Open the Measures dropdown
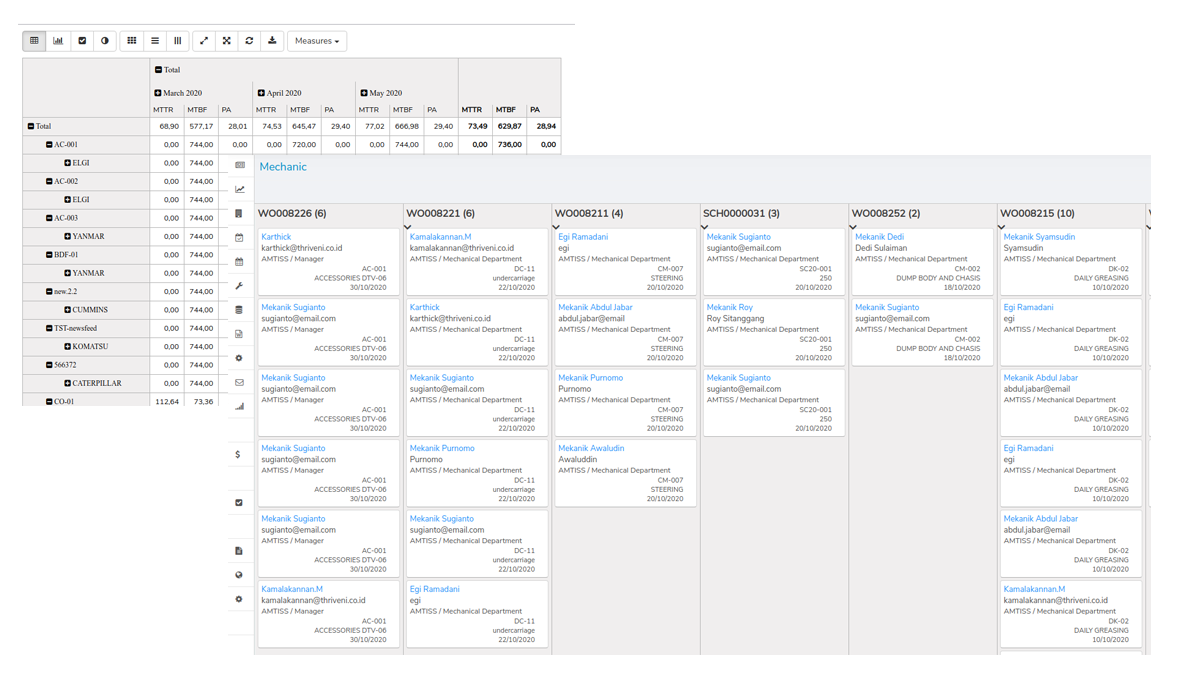 317,41
